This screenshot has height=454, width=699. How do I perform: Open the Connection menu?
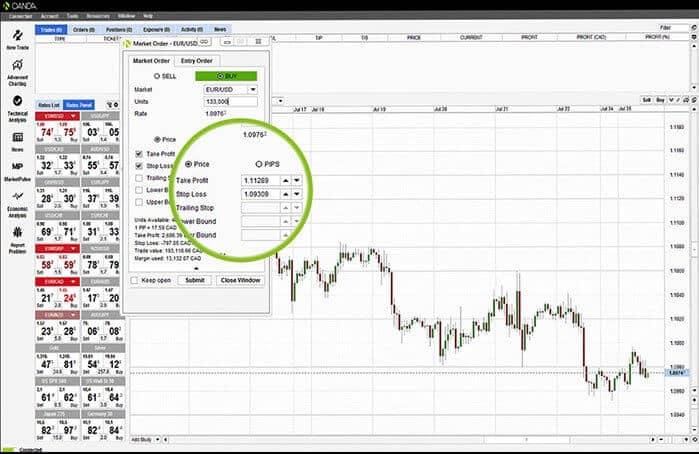[20, 16]
